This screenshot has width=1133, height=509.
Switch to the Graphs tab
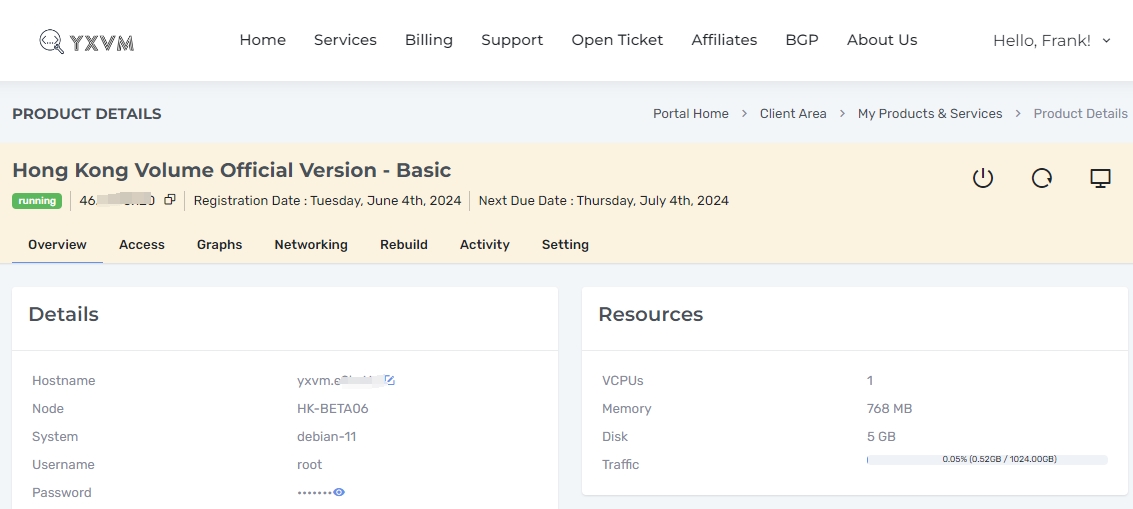220,244
